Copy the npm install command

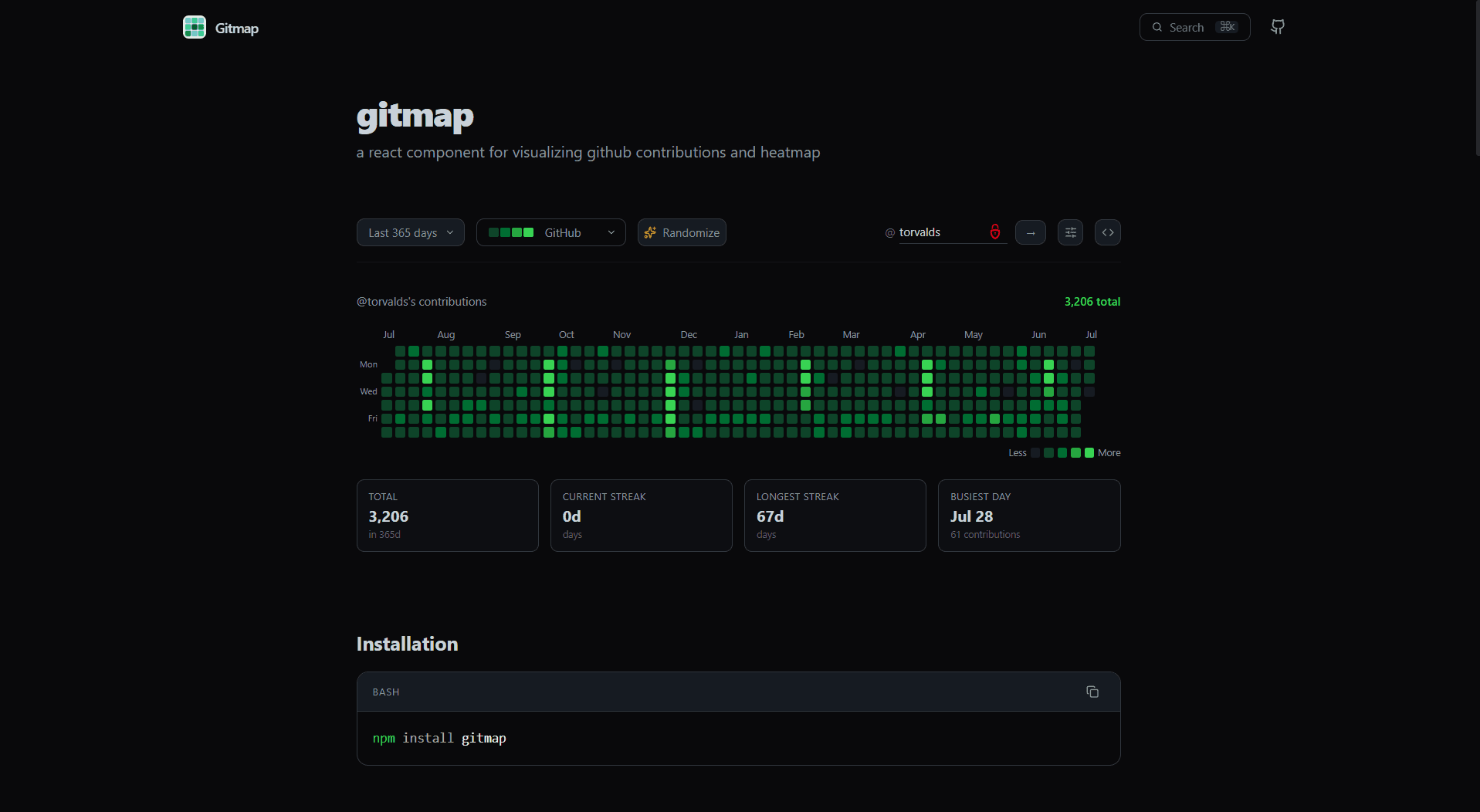pos(1092,692)
